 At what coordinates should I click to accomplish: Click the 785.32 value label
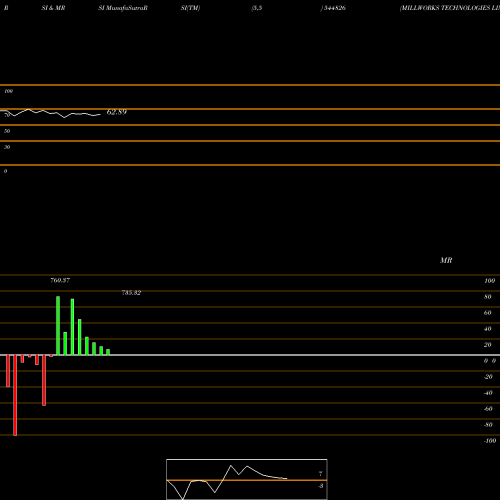point(131,293)
